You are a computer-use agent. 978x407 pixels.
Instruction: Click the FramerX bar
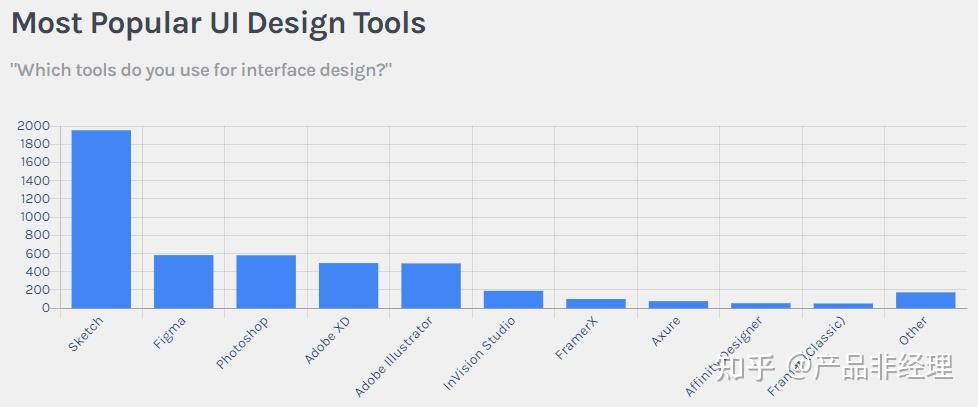click(x=596, y=304)
